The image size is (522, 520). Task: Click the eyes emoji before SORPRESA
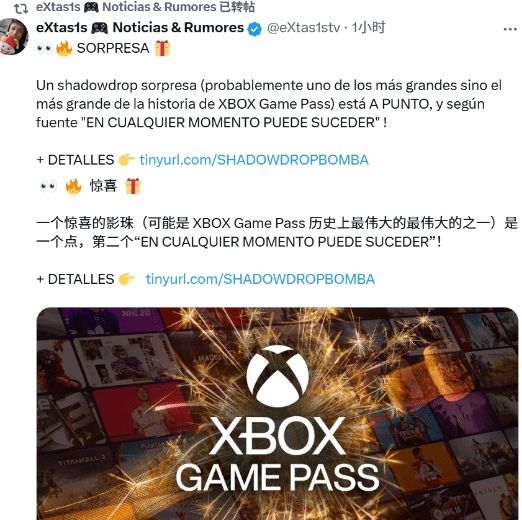[44, 49]
